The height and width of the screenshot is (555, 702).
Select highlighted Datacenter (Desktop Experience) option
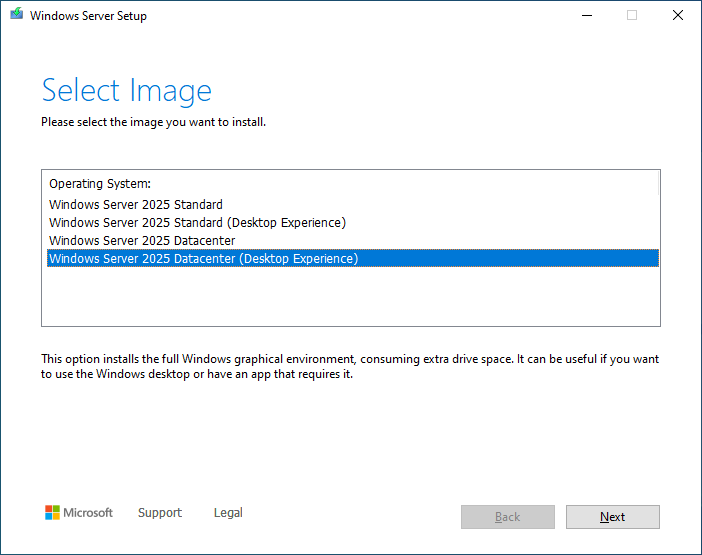353,258
